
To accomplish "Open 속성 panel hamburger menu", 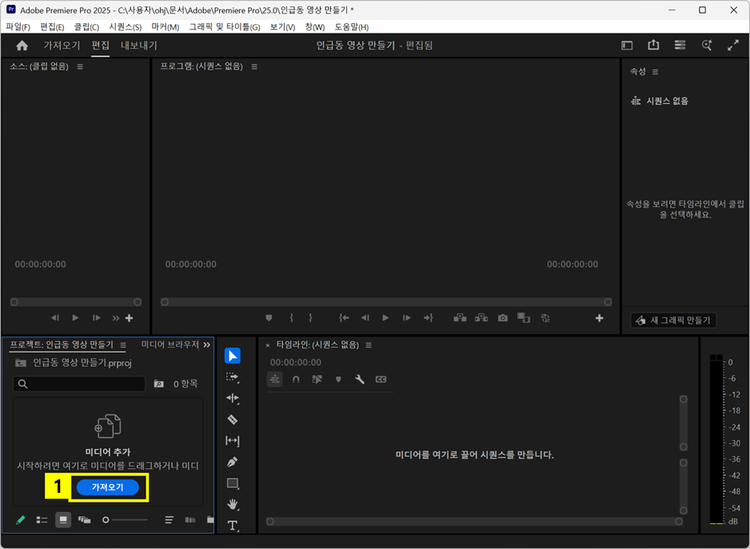I will [x=655, y=72].
